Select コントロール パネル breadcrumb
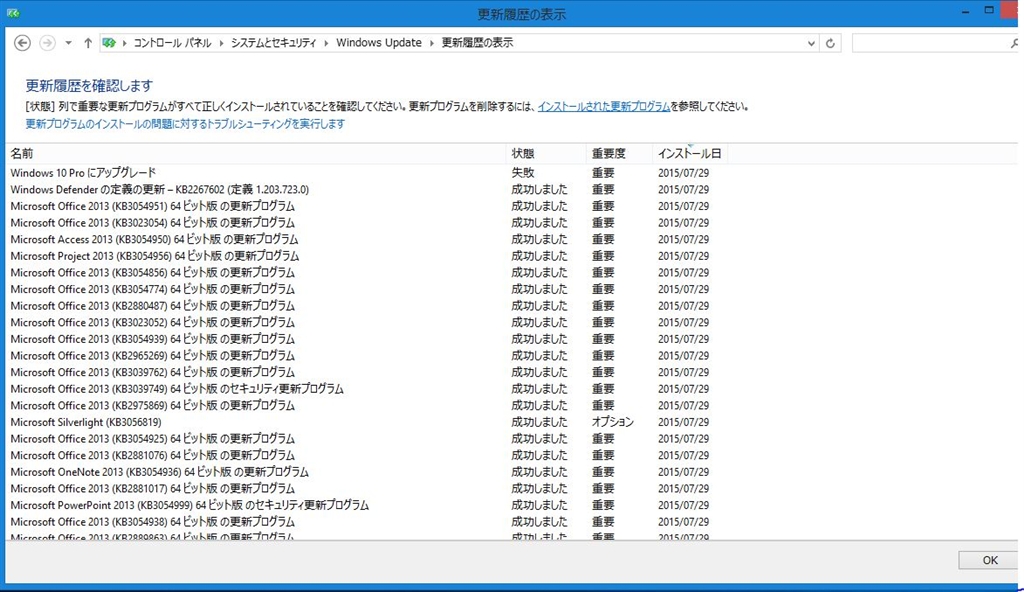Viewport: 1024px width, 592px height. (x=172, y=43)
